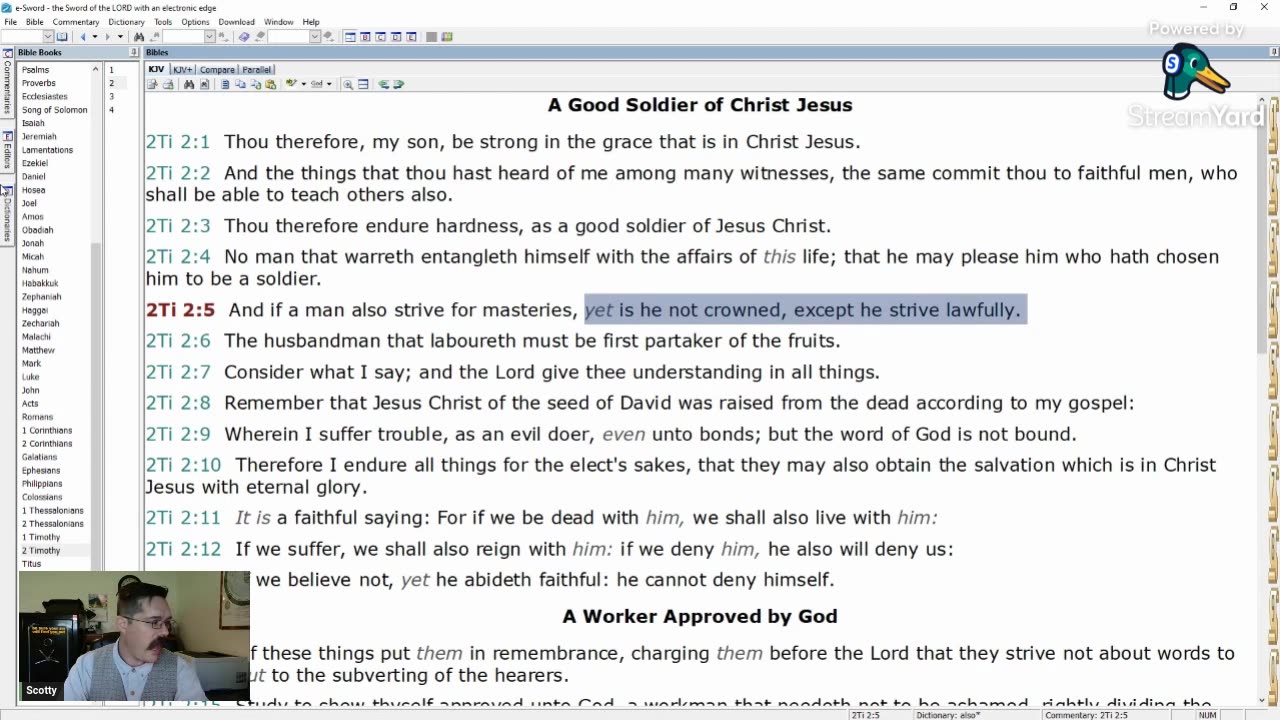Open the Editors side panel tab
This screenshot has width=1280, height=720.
tap(7, 150)
